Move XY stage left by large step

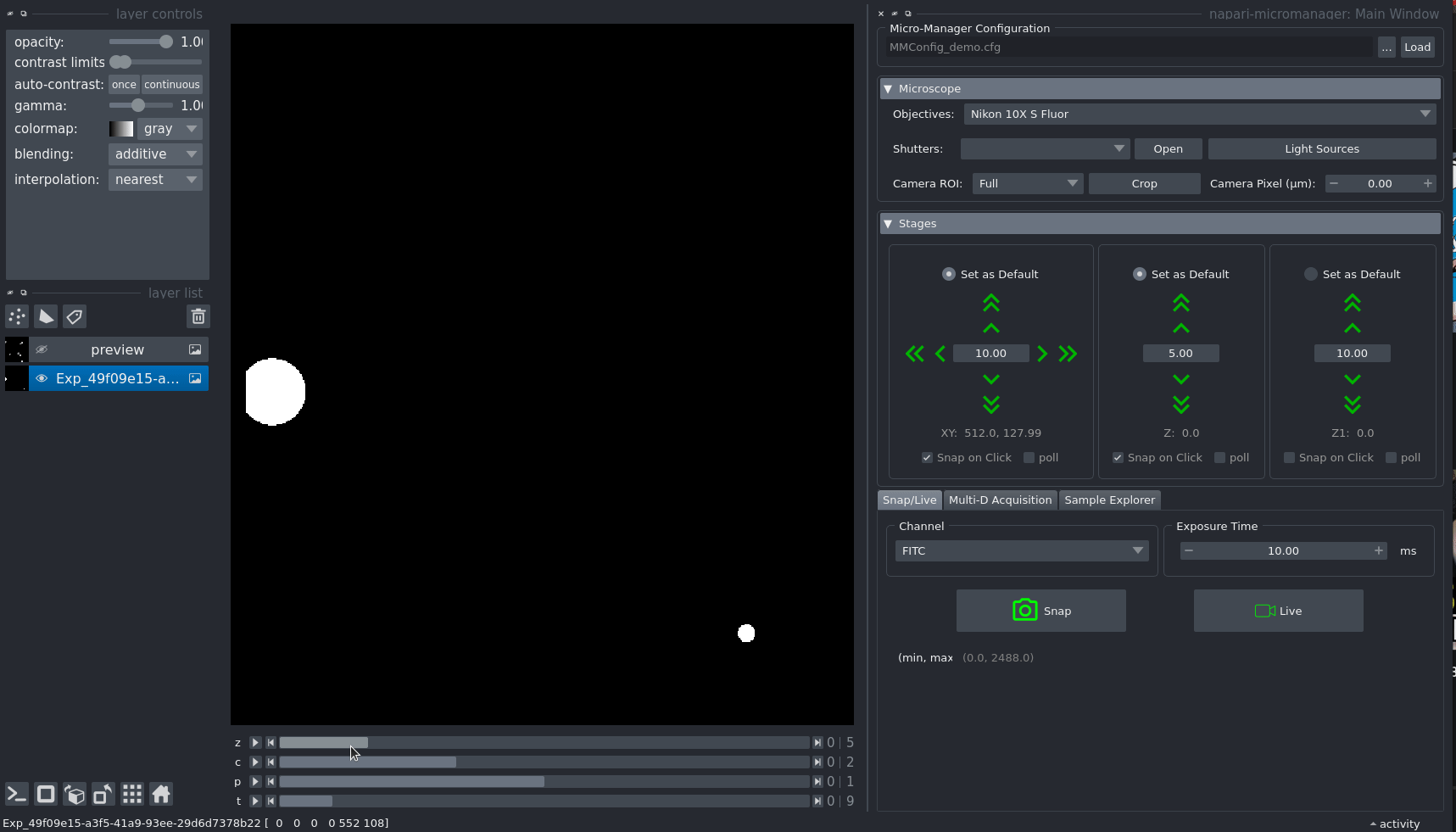tap(915, 354)
